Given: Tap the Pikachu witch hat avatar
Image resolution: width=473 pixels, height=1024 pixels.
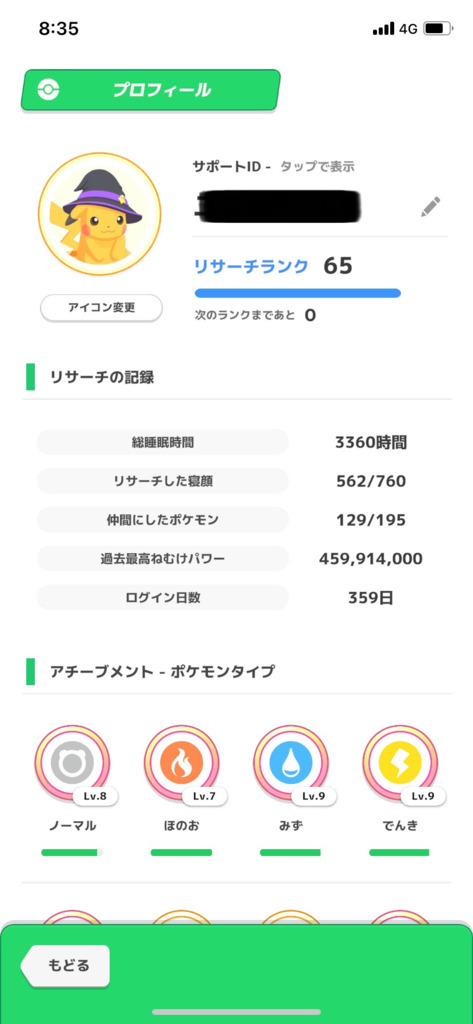Looking at the screenshot, I should (x=99, y=214).
